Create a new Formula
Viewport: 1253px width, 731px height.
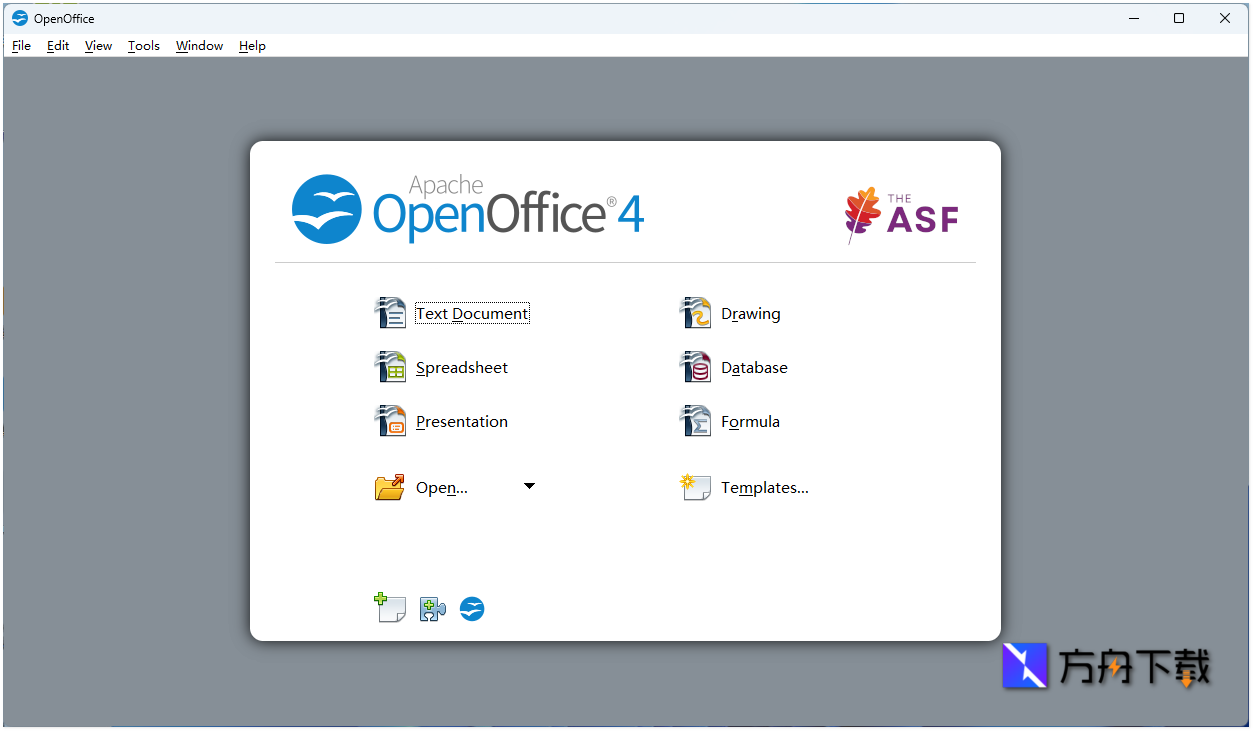(750, 422)
